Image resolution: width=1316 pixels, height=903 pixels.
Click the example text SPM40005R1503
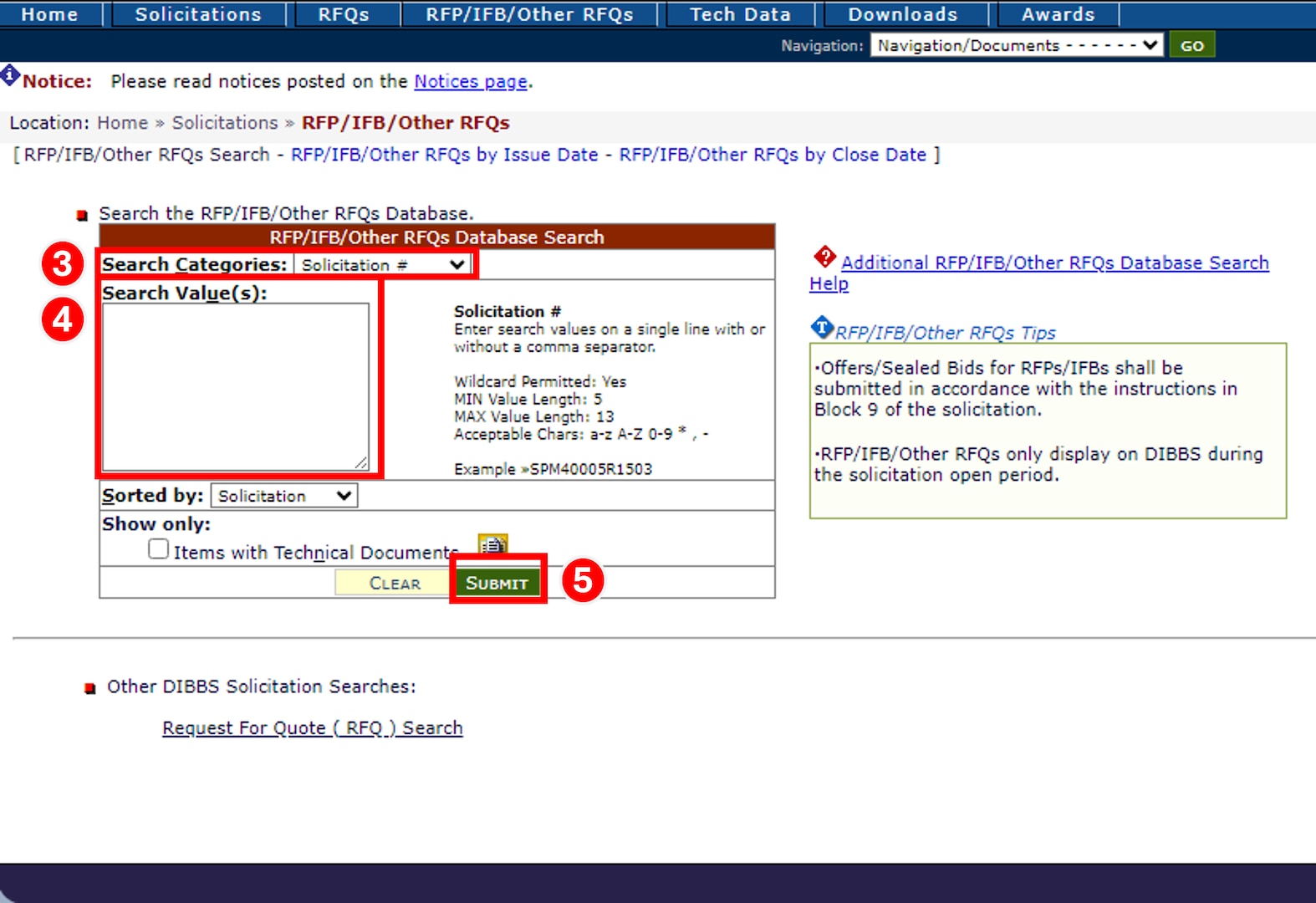tap(591, 469)
